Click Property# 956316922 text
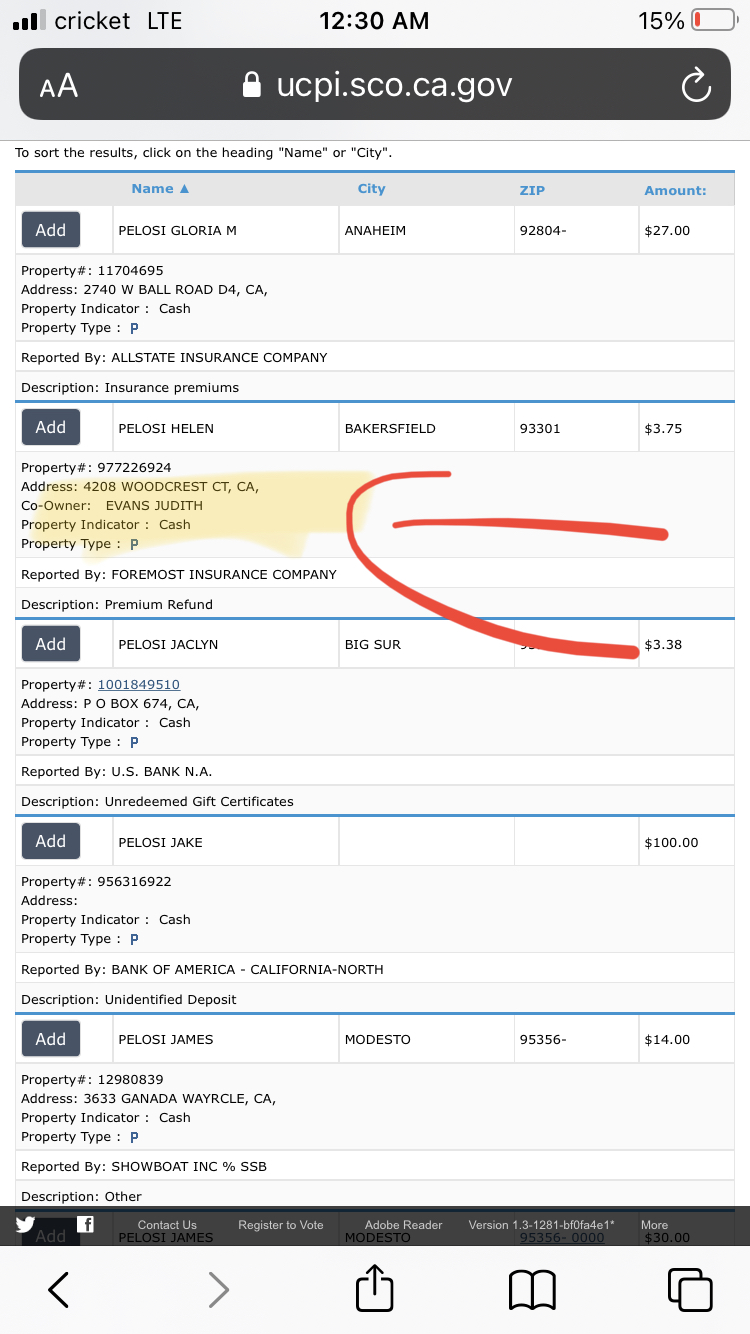750x1334 pixels. 96,882
